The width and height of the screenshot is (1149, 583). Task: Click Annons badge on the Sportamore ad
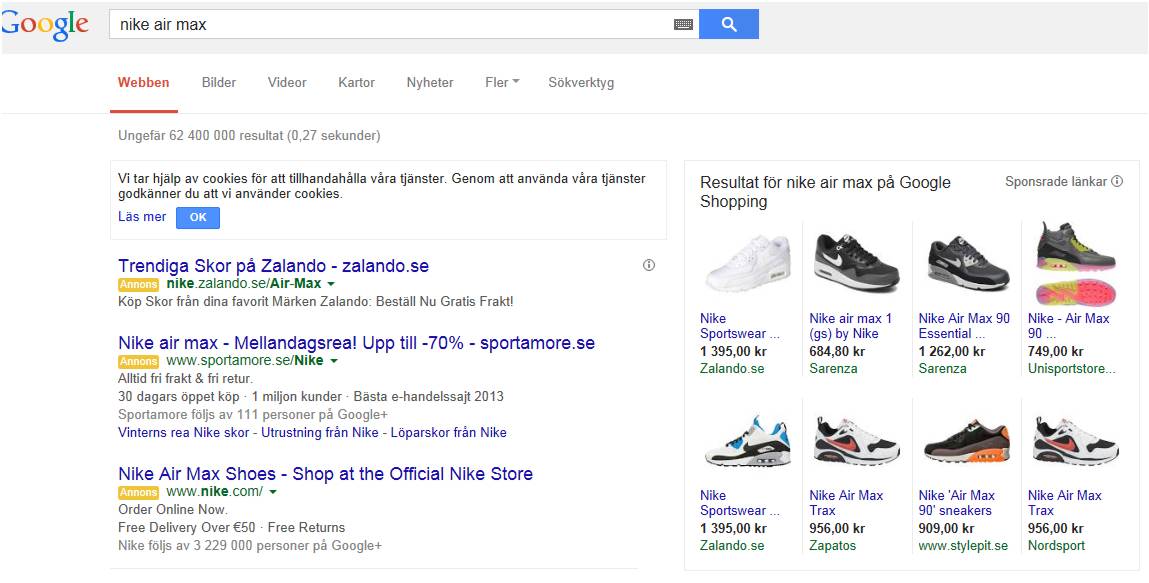pyautogui.click(x=138, y=361)
